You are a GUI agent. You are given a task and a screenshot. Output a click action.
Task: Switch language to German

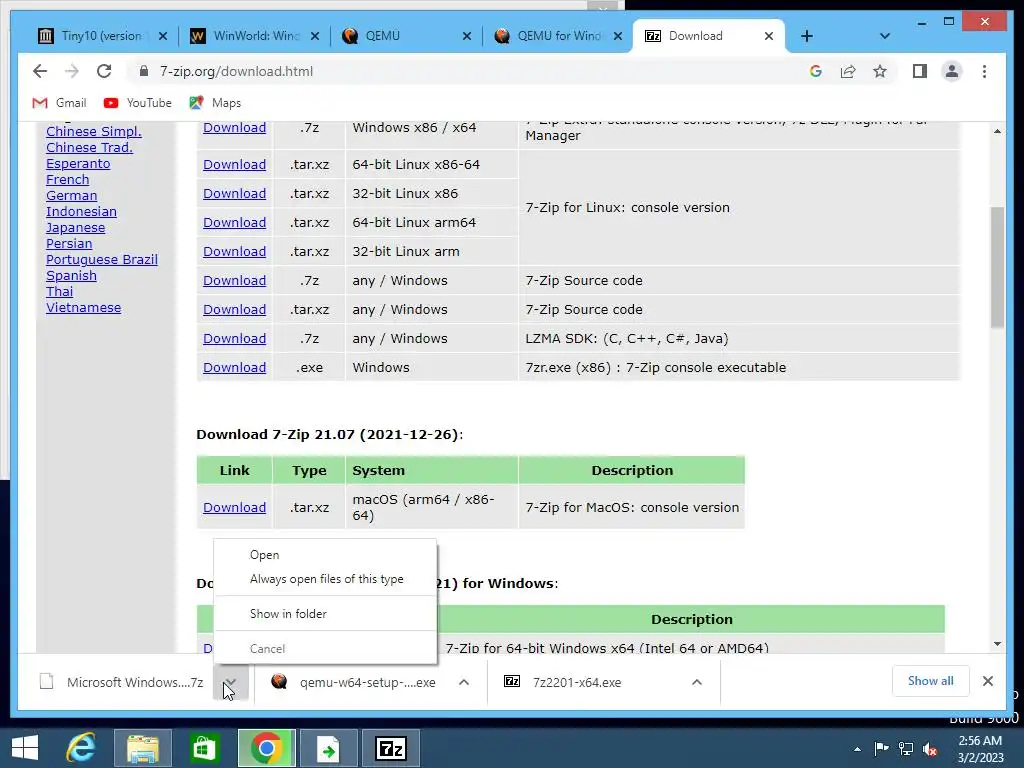coord(72,195)
